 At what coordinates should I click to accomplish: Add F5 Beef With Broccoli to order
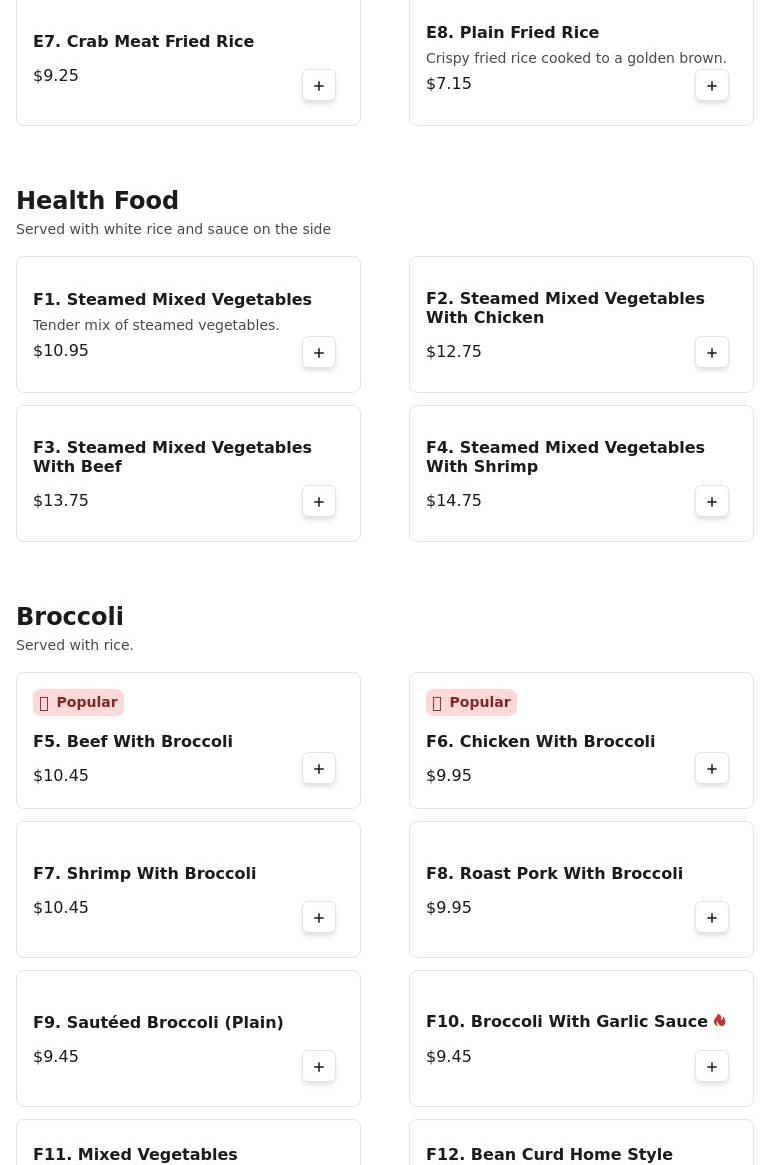[319, 769]
